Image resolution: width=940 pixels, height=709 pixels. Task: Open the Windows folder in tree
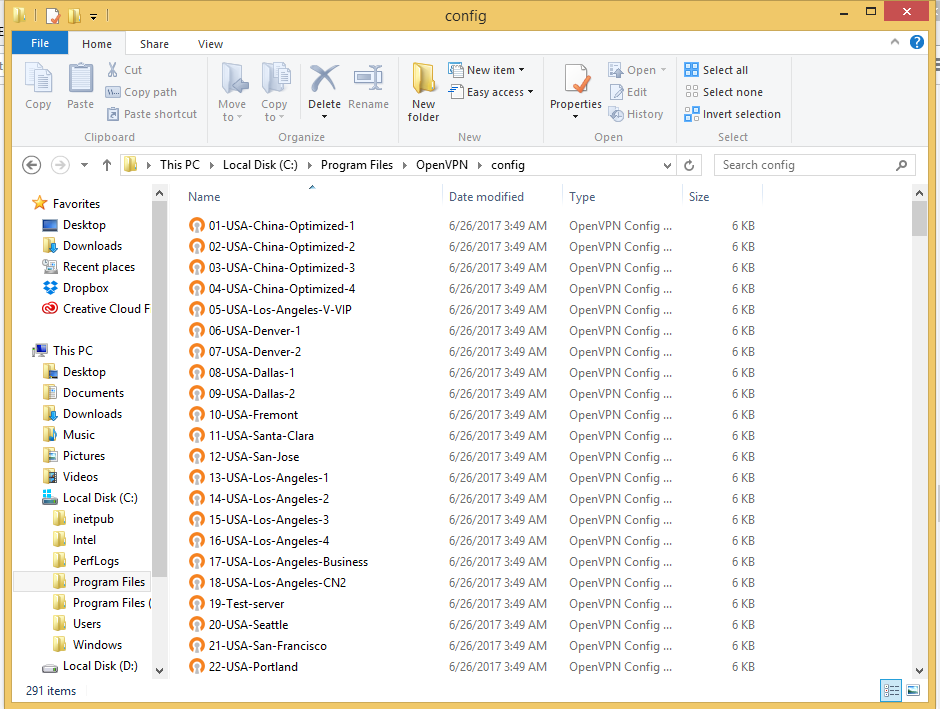(x=88, y=645)
